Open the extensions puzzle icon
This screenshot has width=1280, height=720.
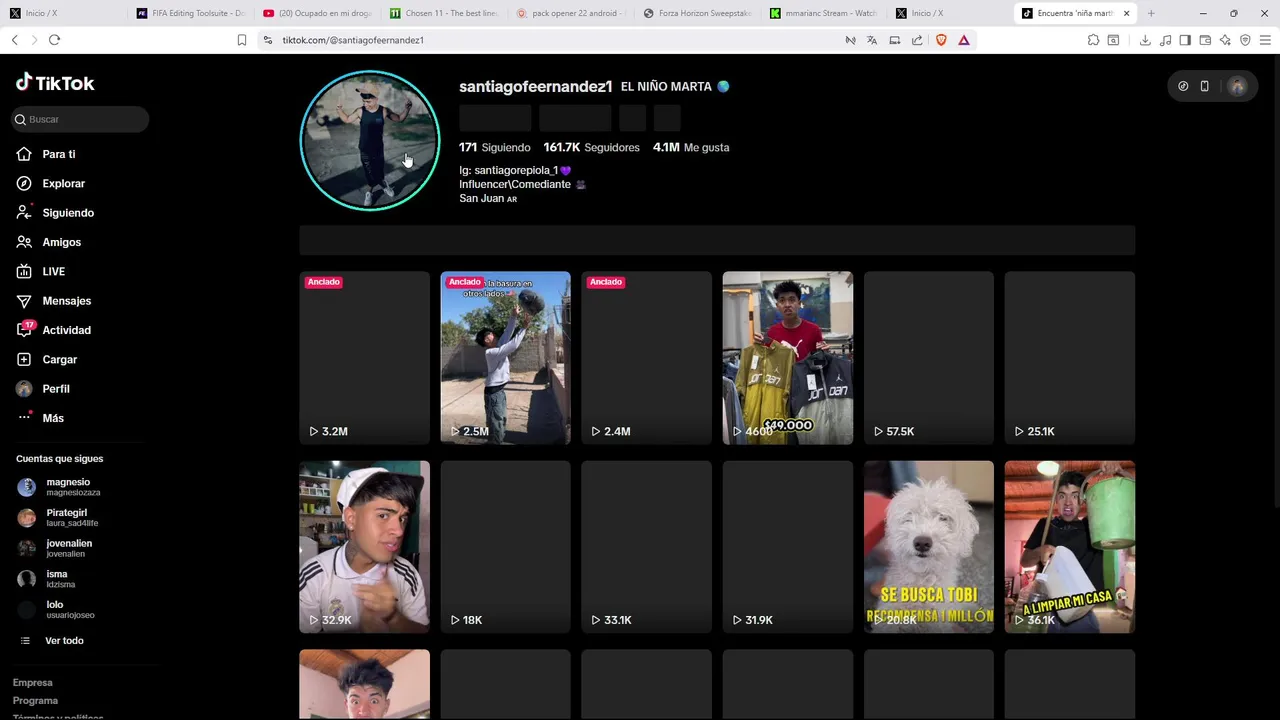[x=1093, y=40]
